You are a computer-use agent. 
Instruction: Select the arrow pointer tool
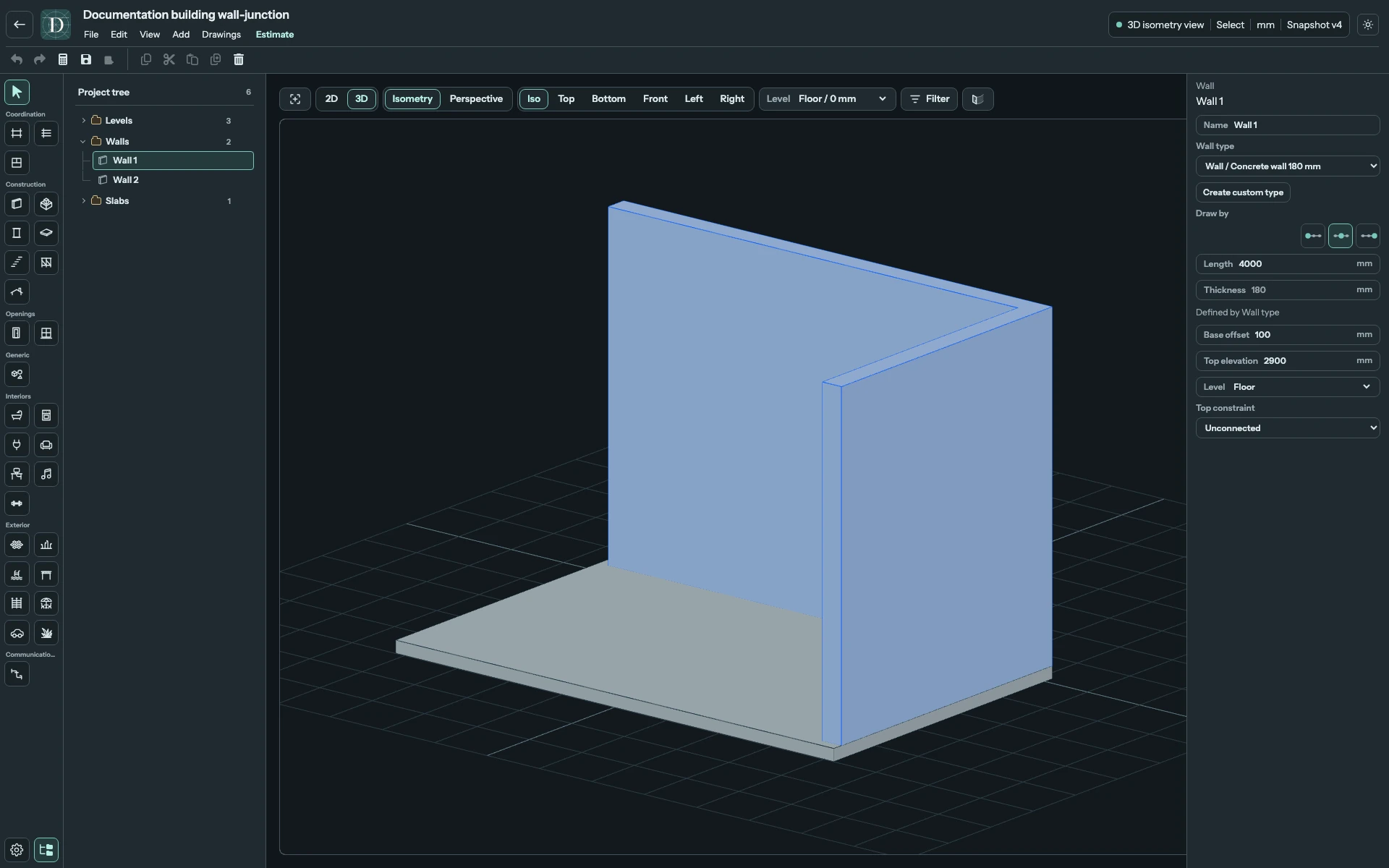tap(17, 92)
